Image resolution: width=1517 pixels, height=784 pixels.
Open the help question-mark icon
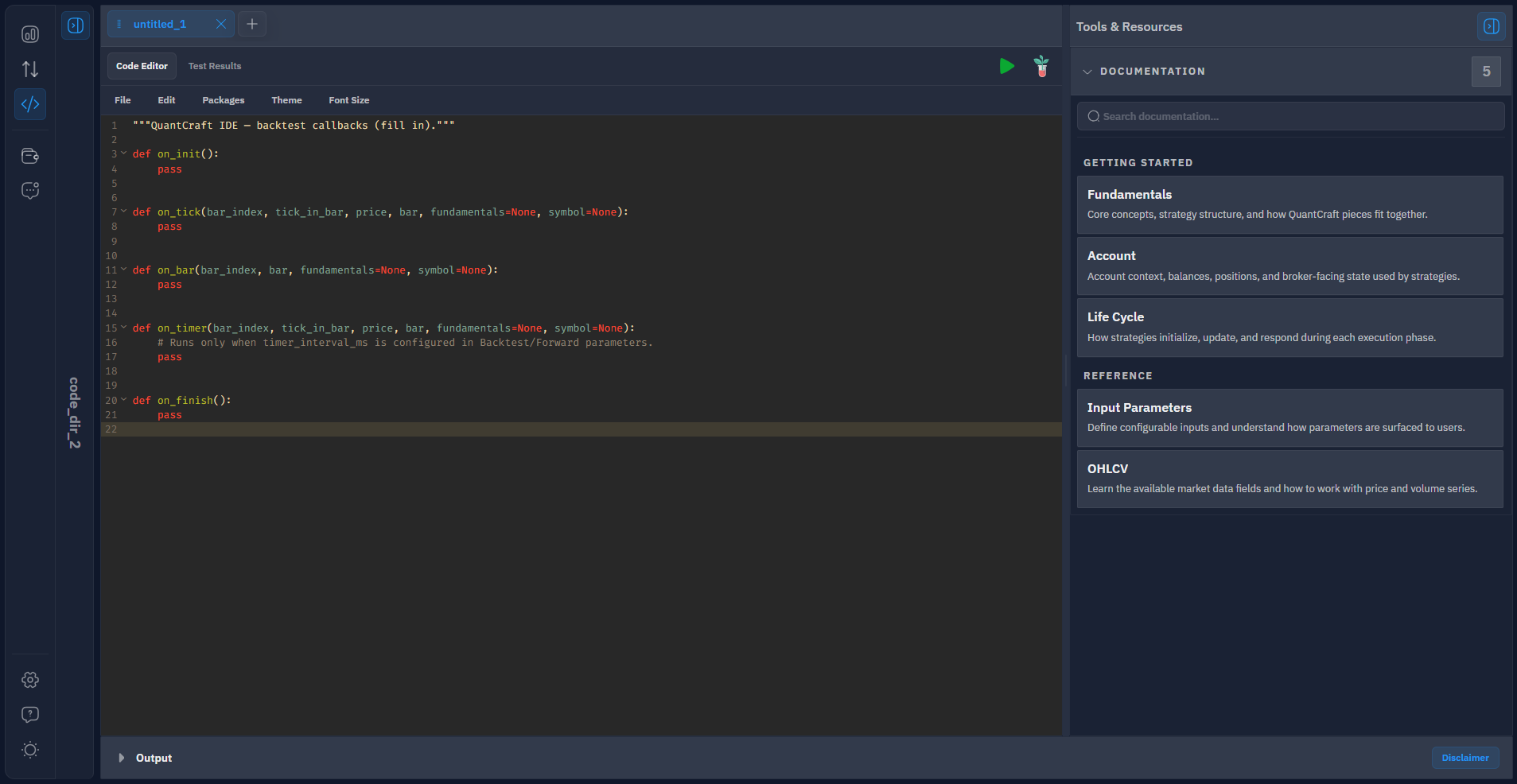pos(30,715)
